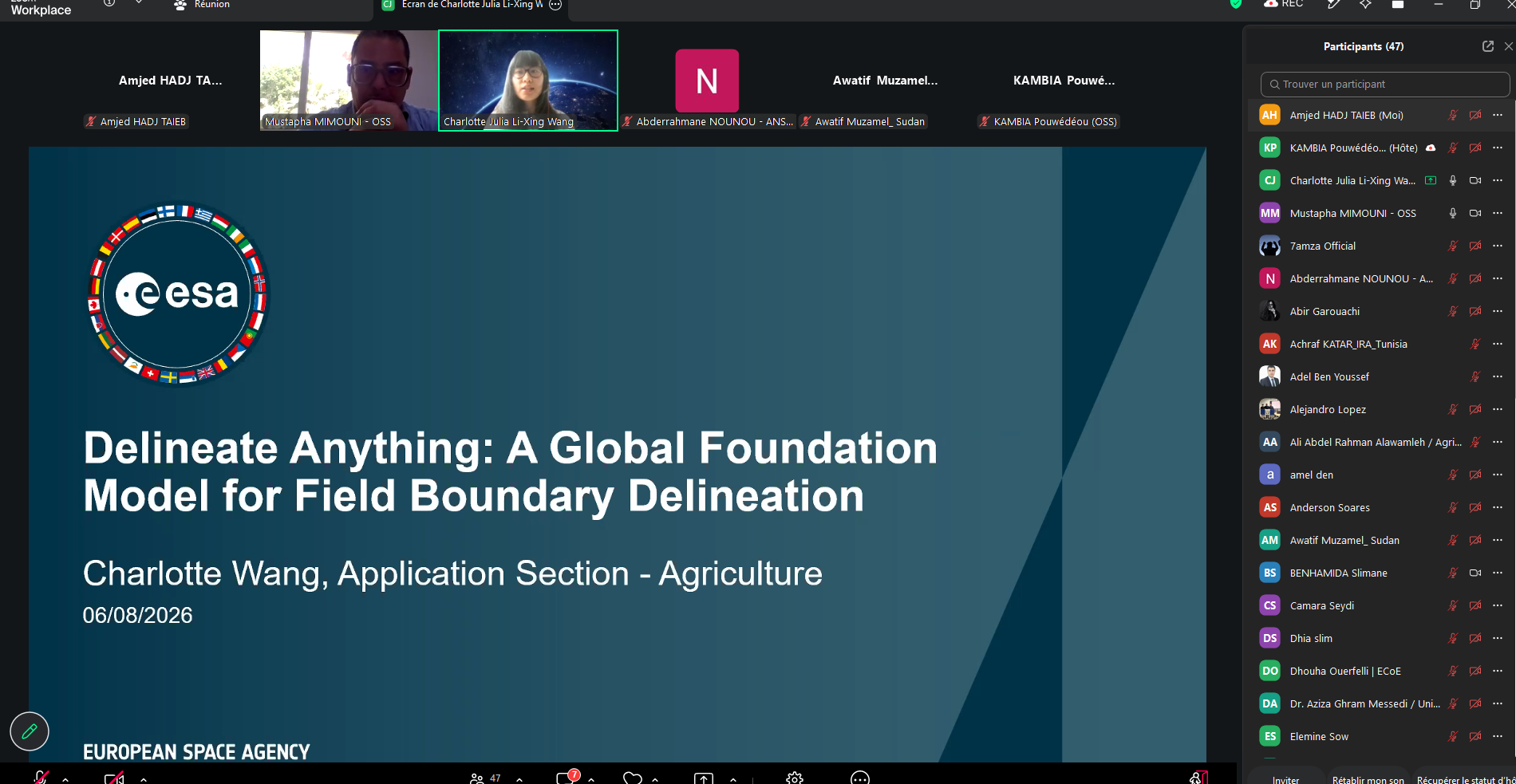Open more options for Charlotte Julia
The width and height of the screenshot is (1516, 784).
coord(1498,180)
